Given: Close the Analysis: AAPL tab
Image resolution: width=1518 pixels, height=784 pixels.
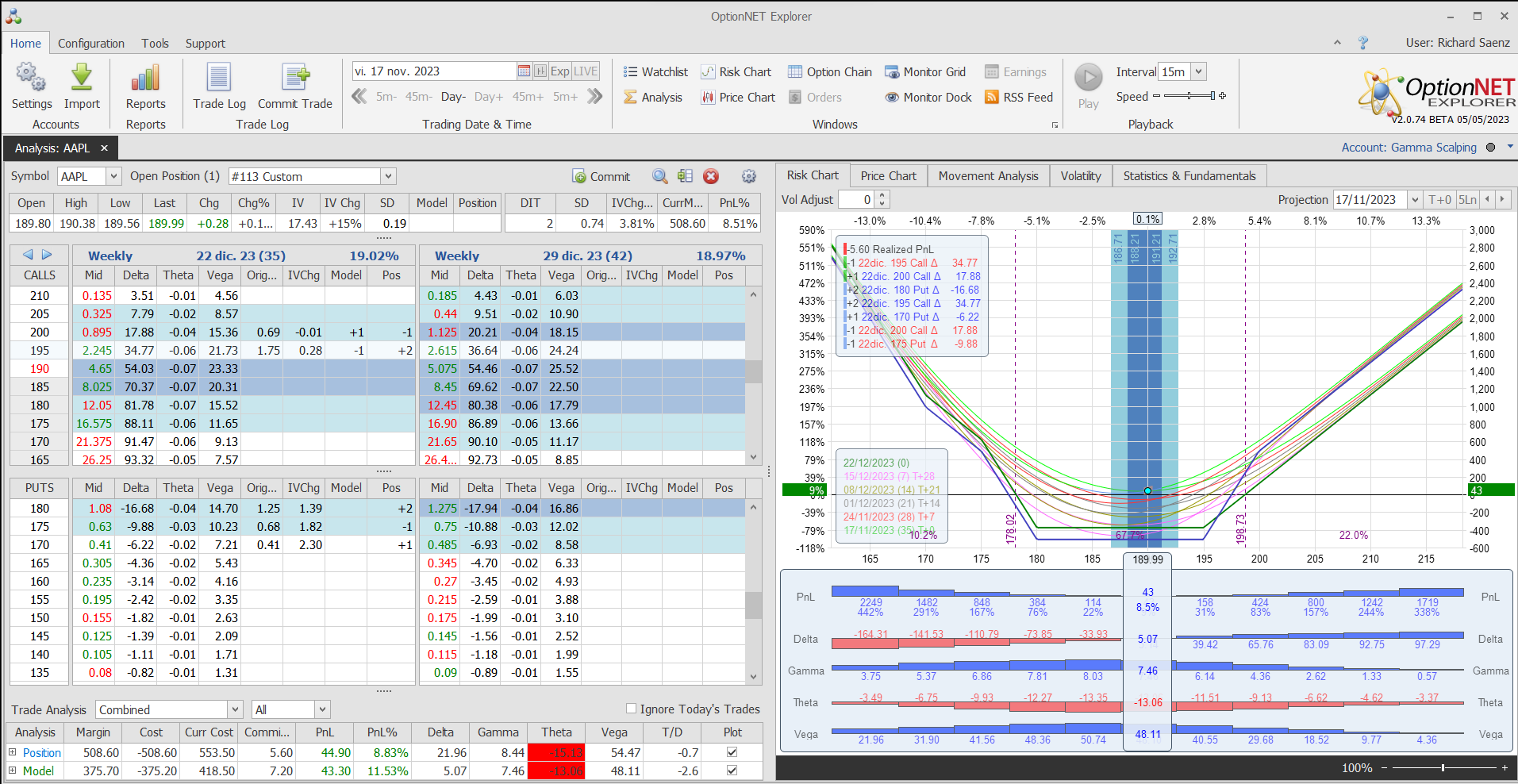Looking at the screenshot, I should [104, 148].
